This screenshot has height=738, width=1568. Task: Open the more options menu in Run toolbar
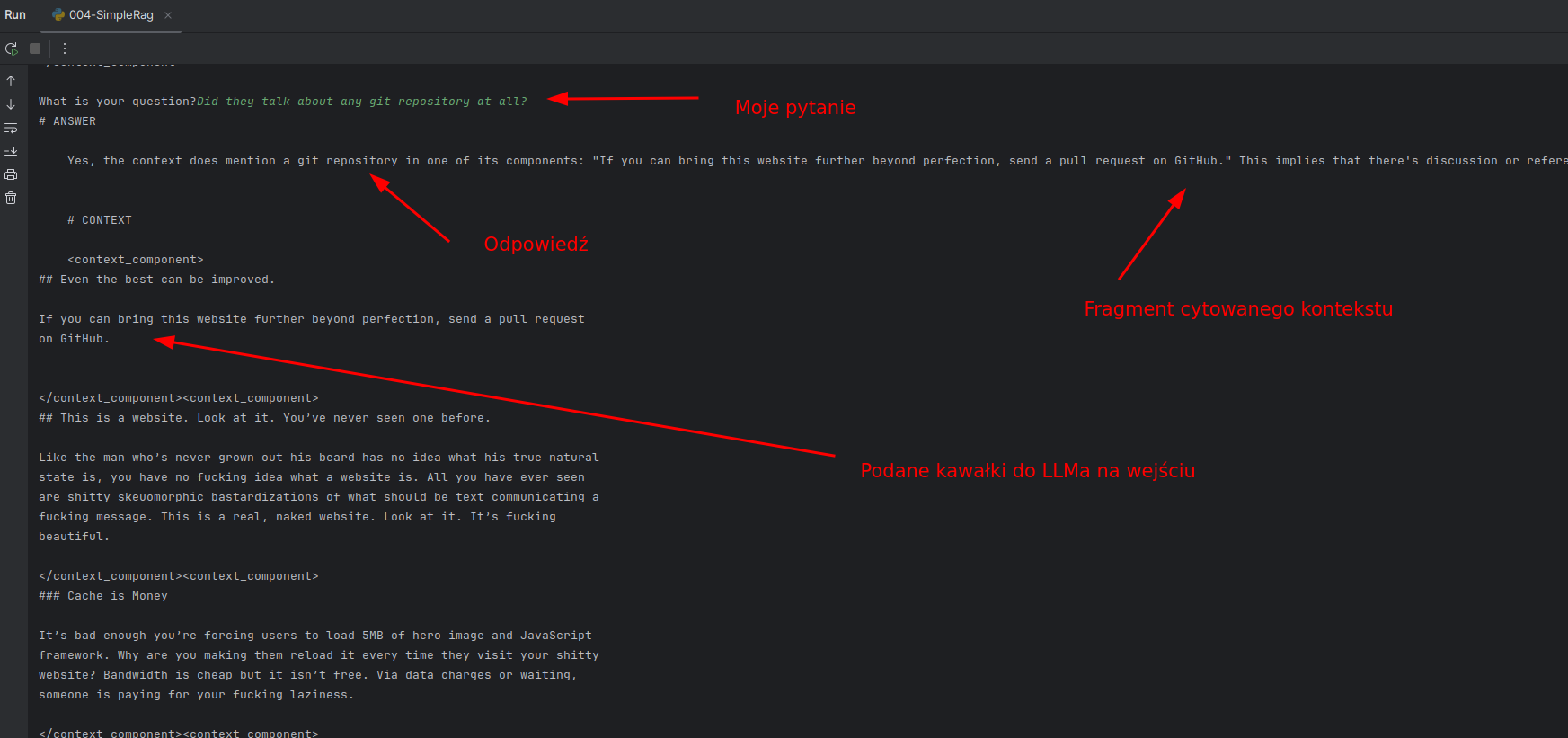coord(65,49)
